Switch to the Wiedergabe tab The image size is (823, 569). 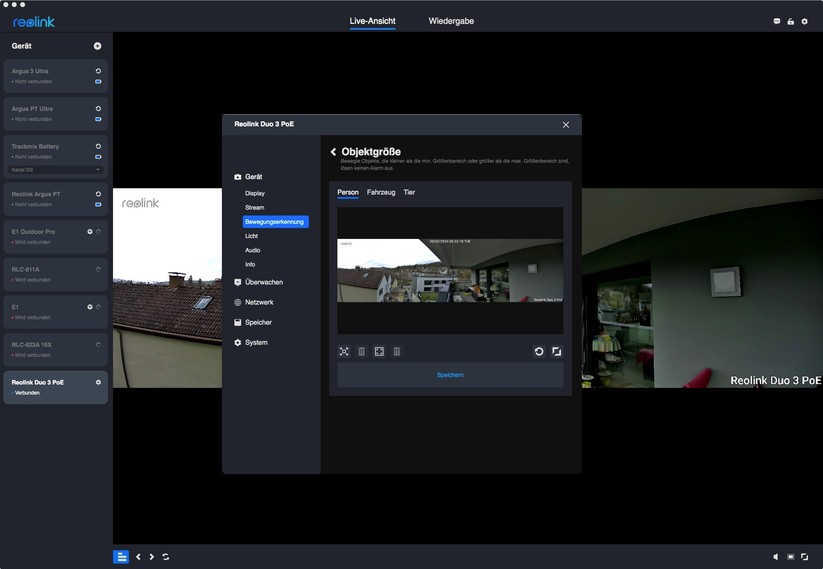(451, 21)
